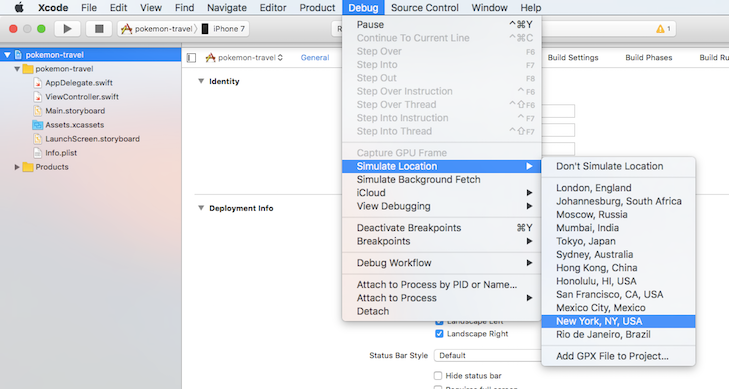Image resolution: width=729 pixels, height=389 pixels.
Task: Toggle the project/targets list sidebar icon
Action: click(192, 58)
